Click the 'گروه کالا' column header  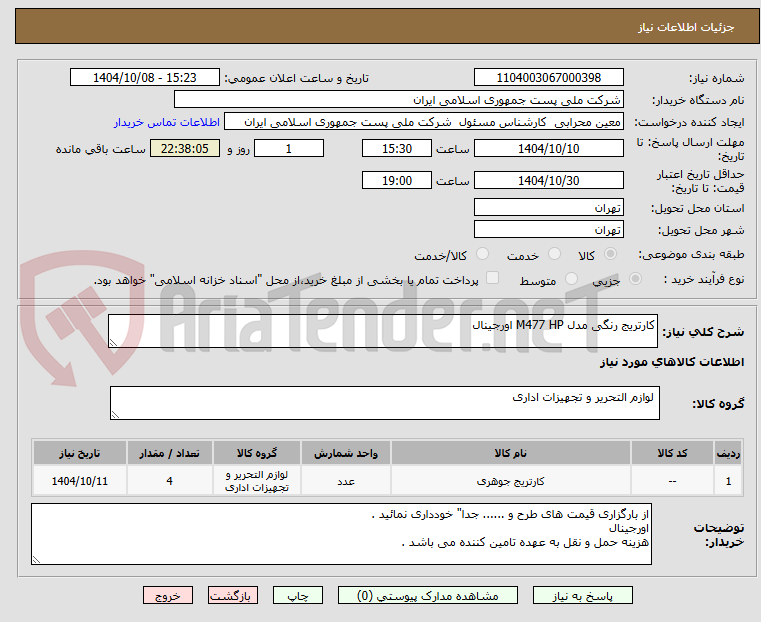257,453
